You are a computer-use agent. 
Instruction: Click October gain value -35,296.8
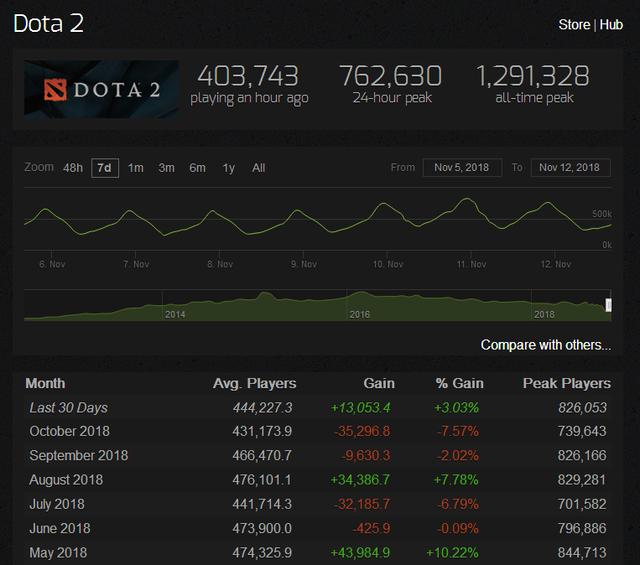[x=362, y=431]
